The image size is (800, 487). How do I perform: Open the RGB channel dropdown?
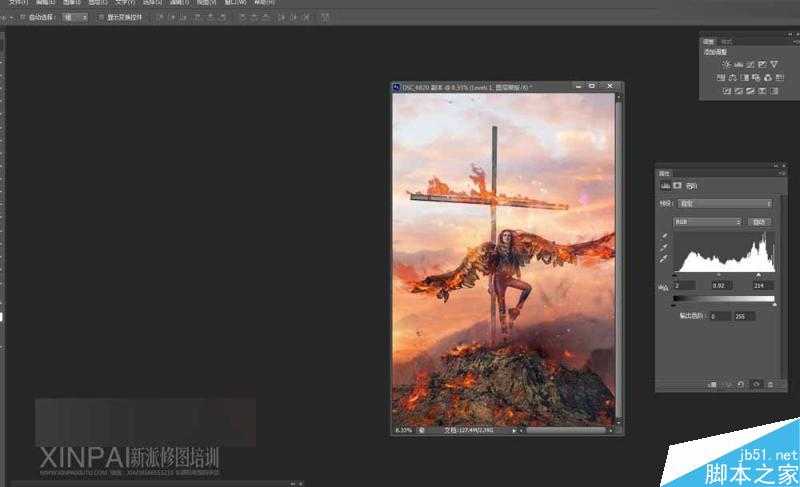tap(707, 222)
